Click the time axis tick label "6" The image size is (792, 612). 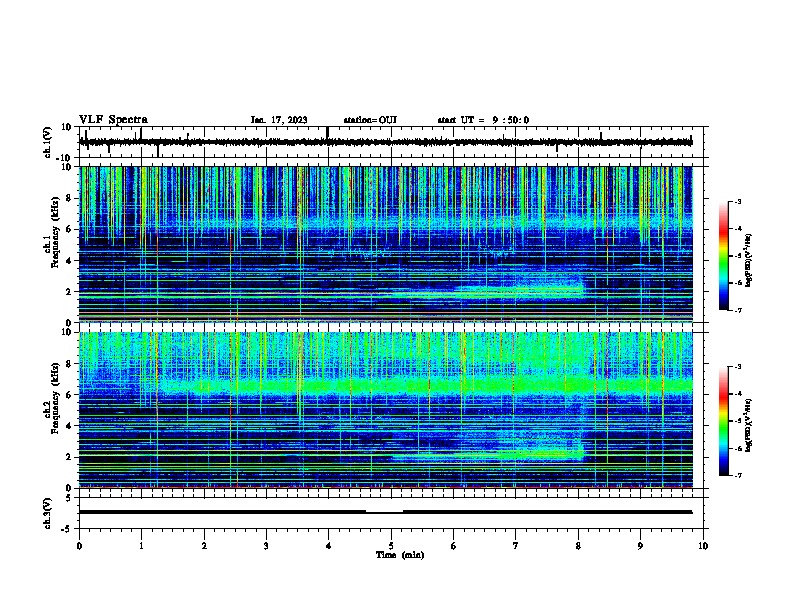(454, 546)
